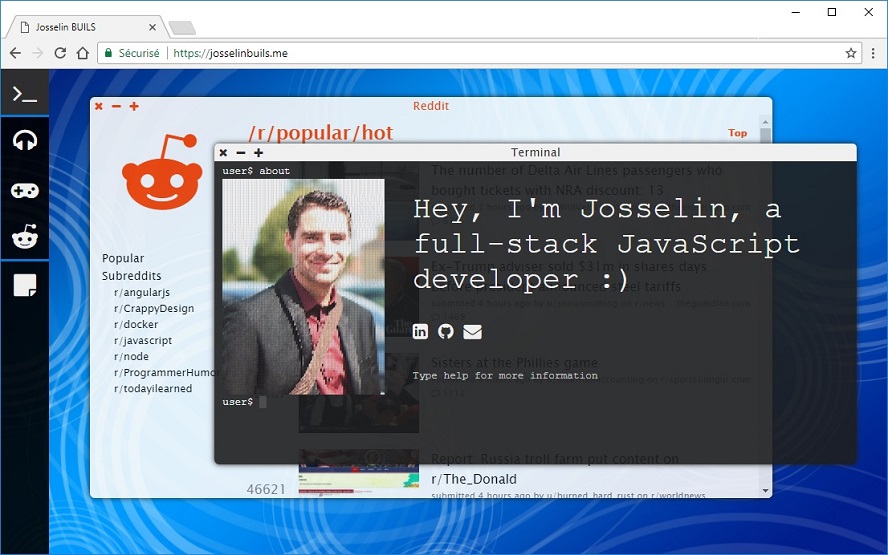Screen dimensions: 888x555
Task: Go forward in browser history
Action: click(37, 53)
